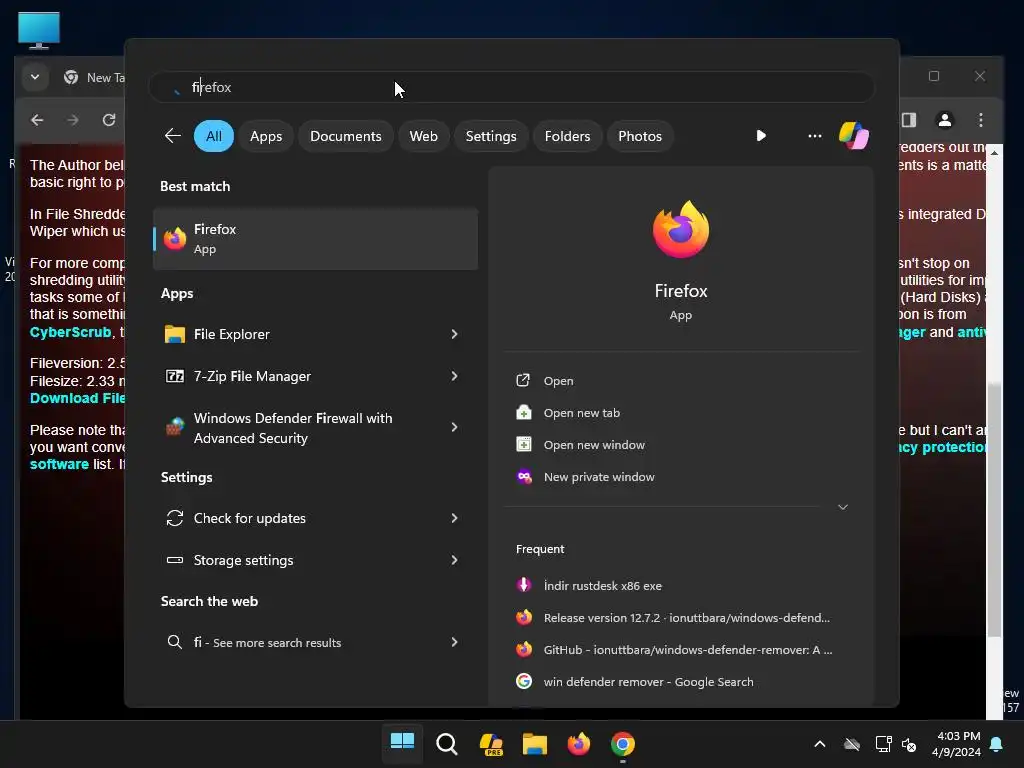Open the notifications bell icon
This screenshot has width=1024, height=768.
coord(997,744)
